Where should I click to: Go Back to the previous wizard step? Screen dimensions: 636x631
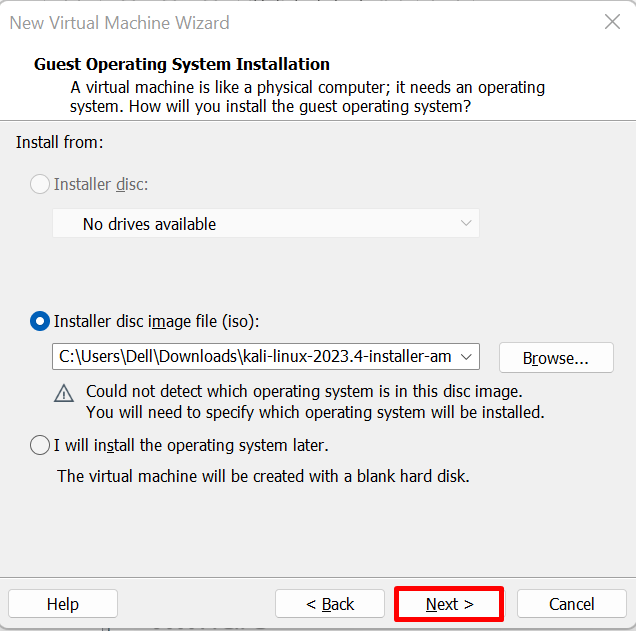point(330,604)
